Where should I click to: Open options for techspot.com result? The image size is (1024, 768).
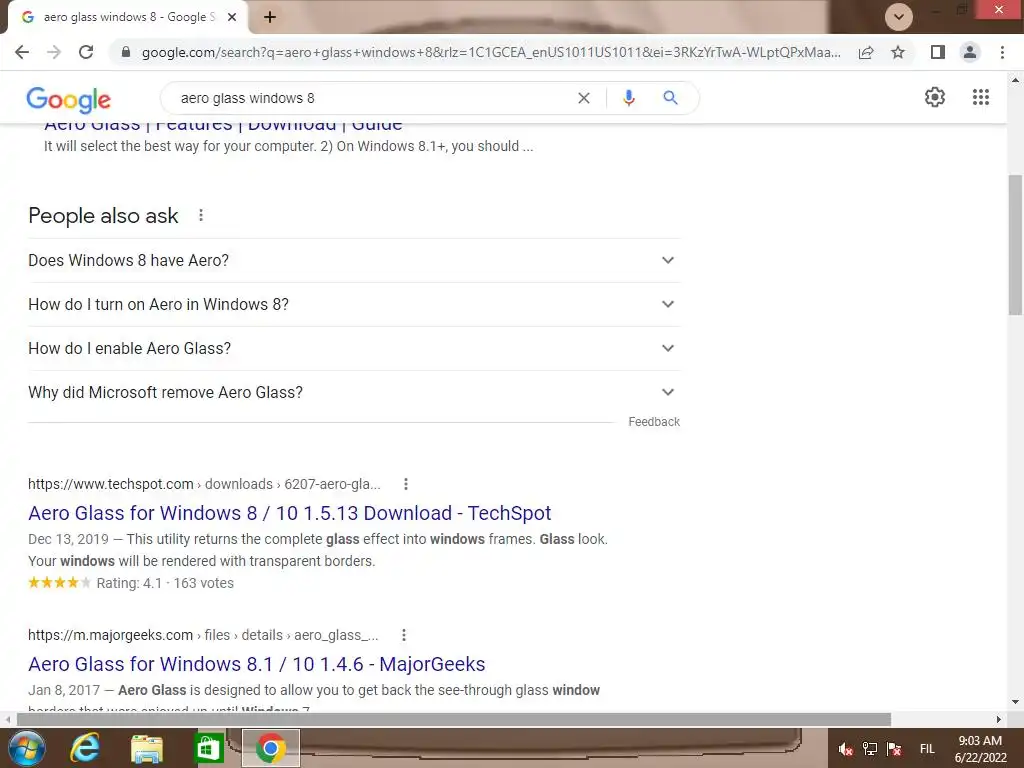(406, 484)
